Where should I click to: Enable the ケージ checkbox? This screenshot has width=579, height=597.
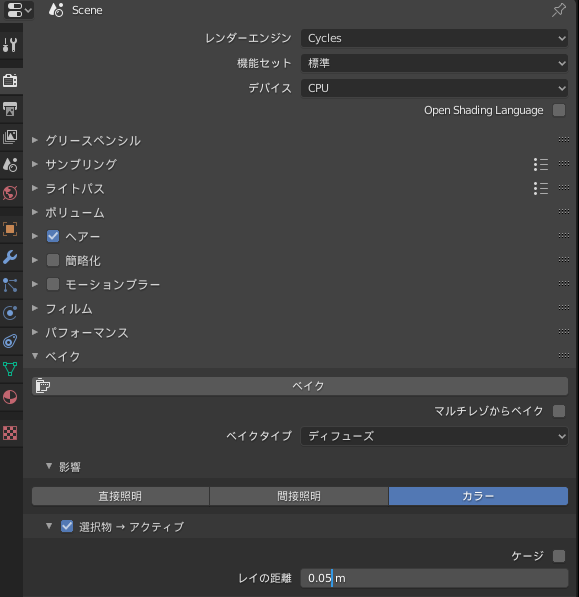point(559,556)
